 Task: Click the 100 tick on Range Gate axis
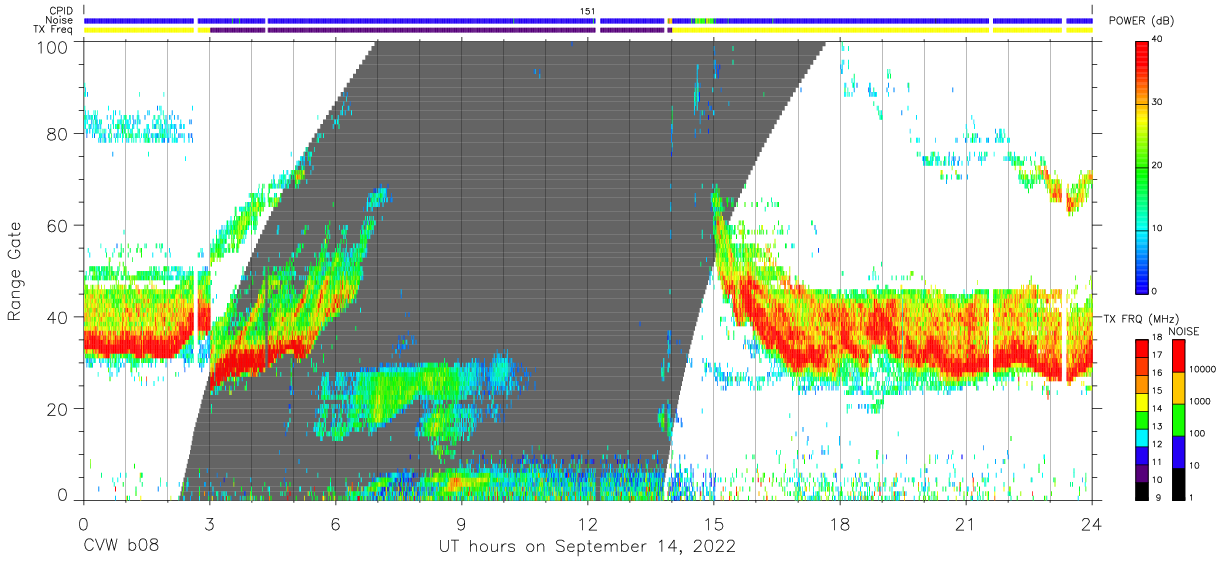(x=54, y=46)
